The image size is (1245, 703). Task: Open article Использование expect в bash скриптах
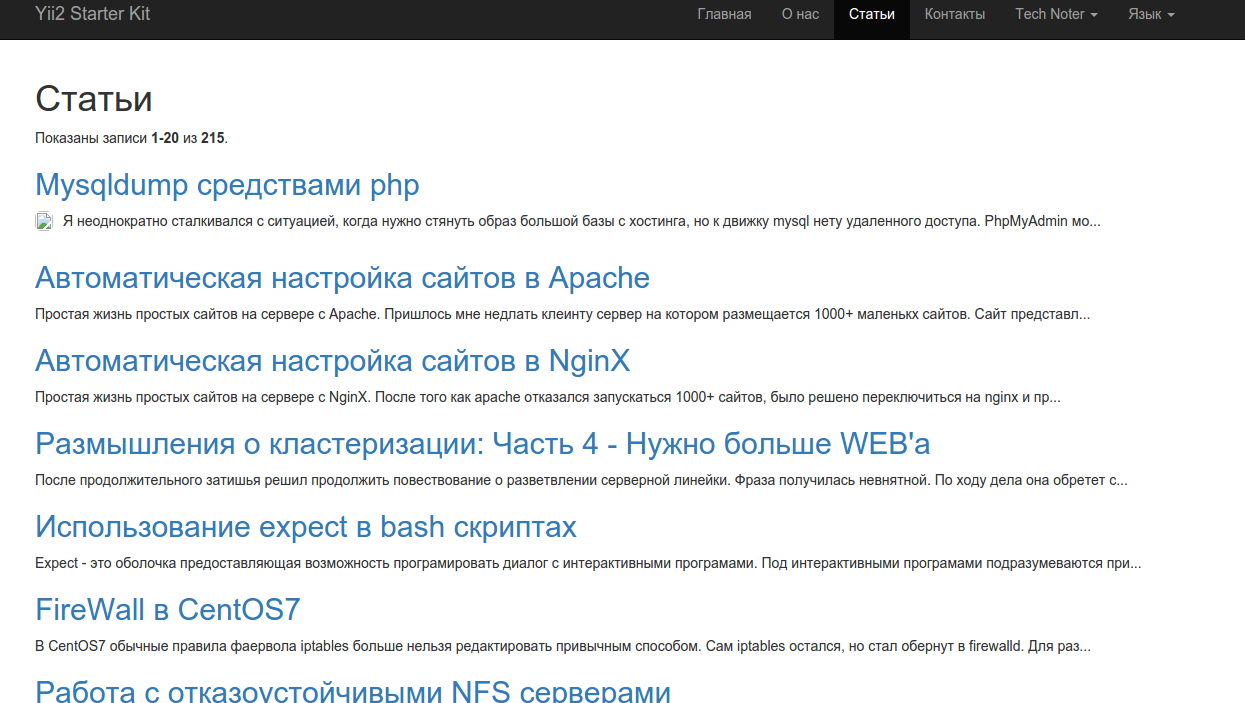pos(306,526)
